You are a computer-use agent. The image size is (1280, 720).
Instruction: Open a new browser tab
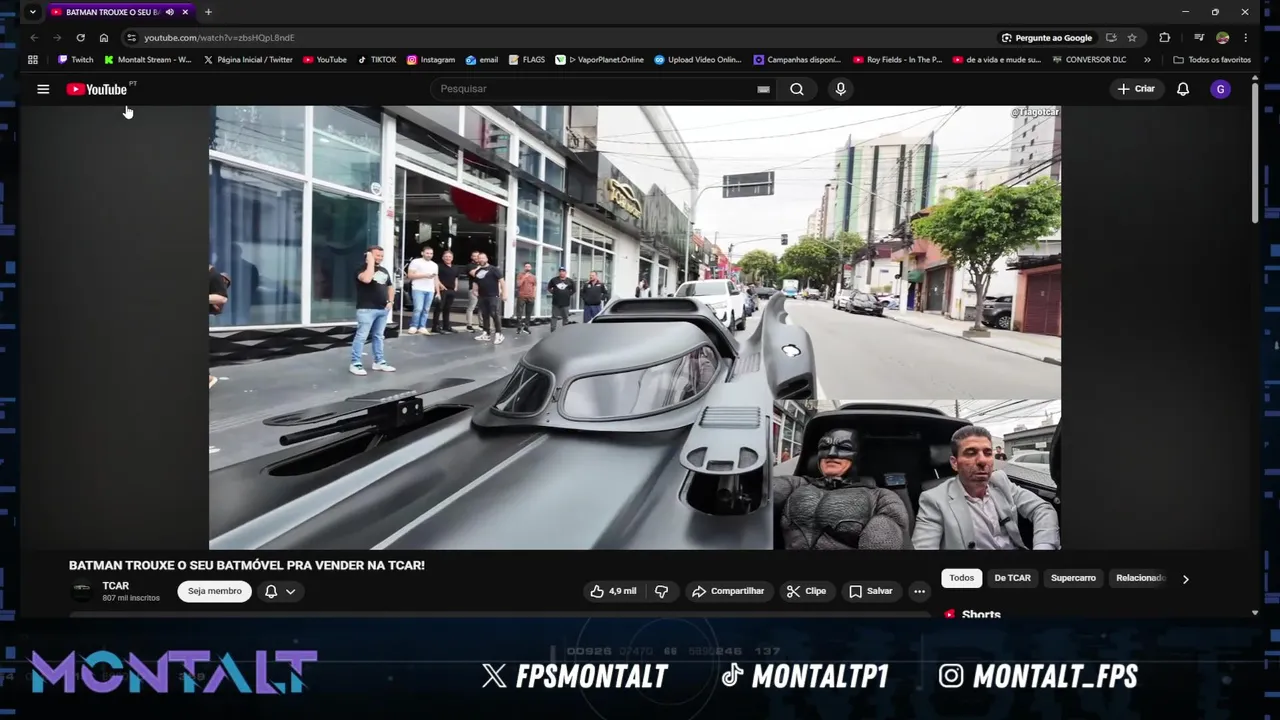coord(208,12)
